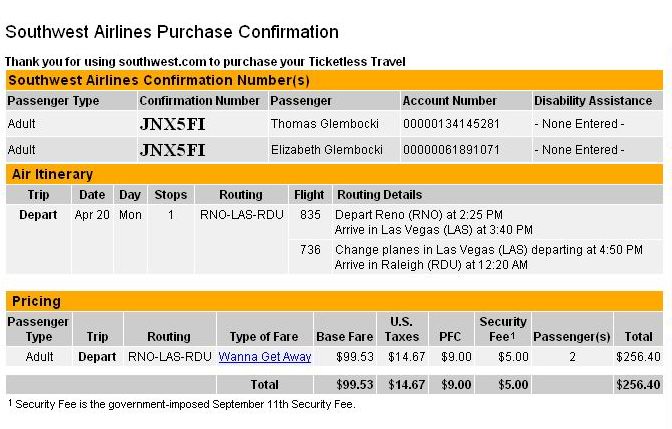The width and height of the screenshot is (672, 429).
Task: Click the $256.40 amount in the Total row
Action: (x=638, y=384)
